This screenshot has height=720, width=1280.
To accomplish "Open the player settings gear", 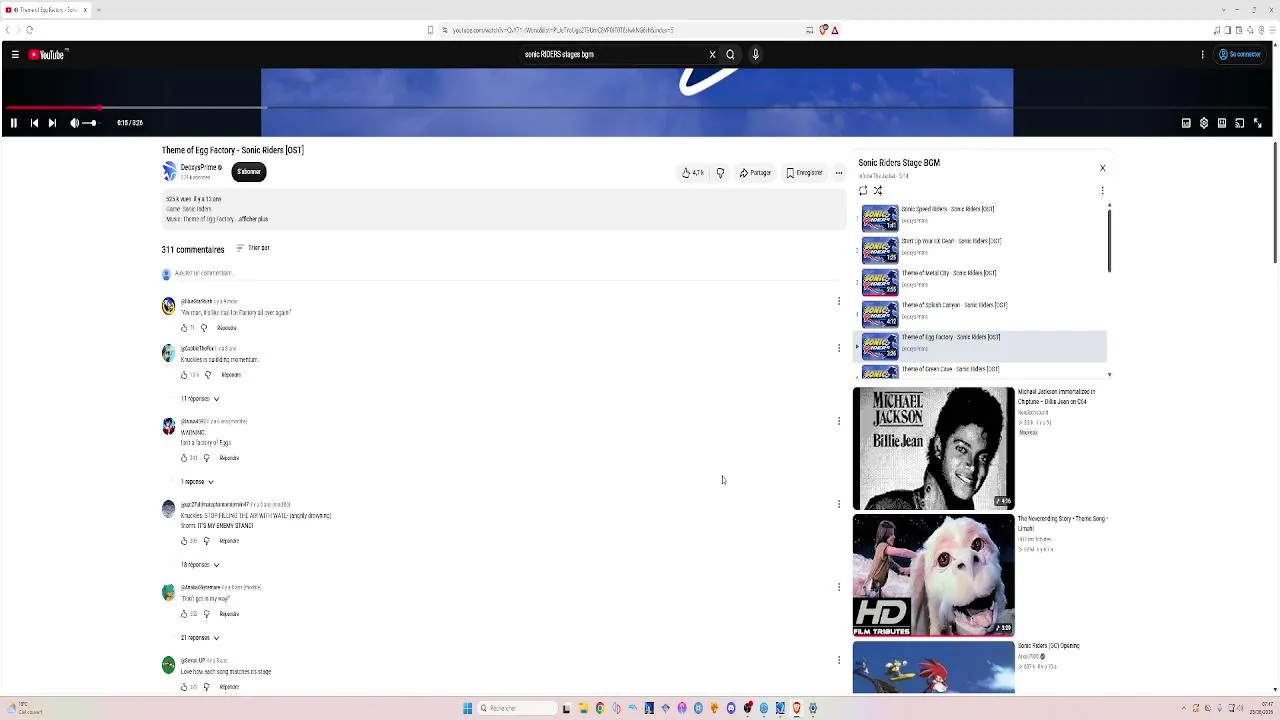I will pyautogui.click(x=1204, y=123).
